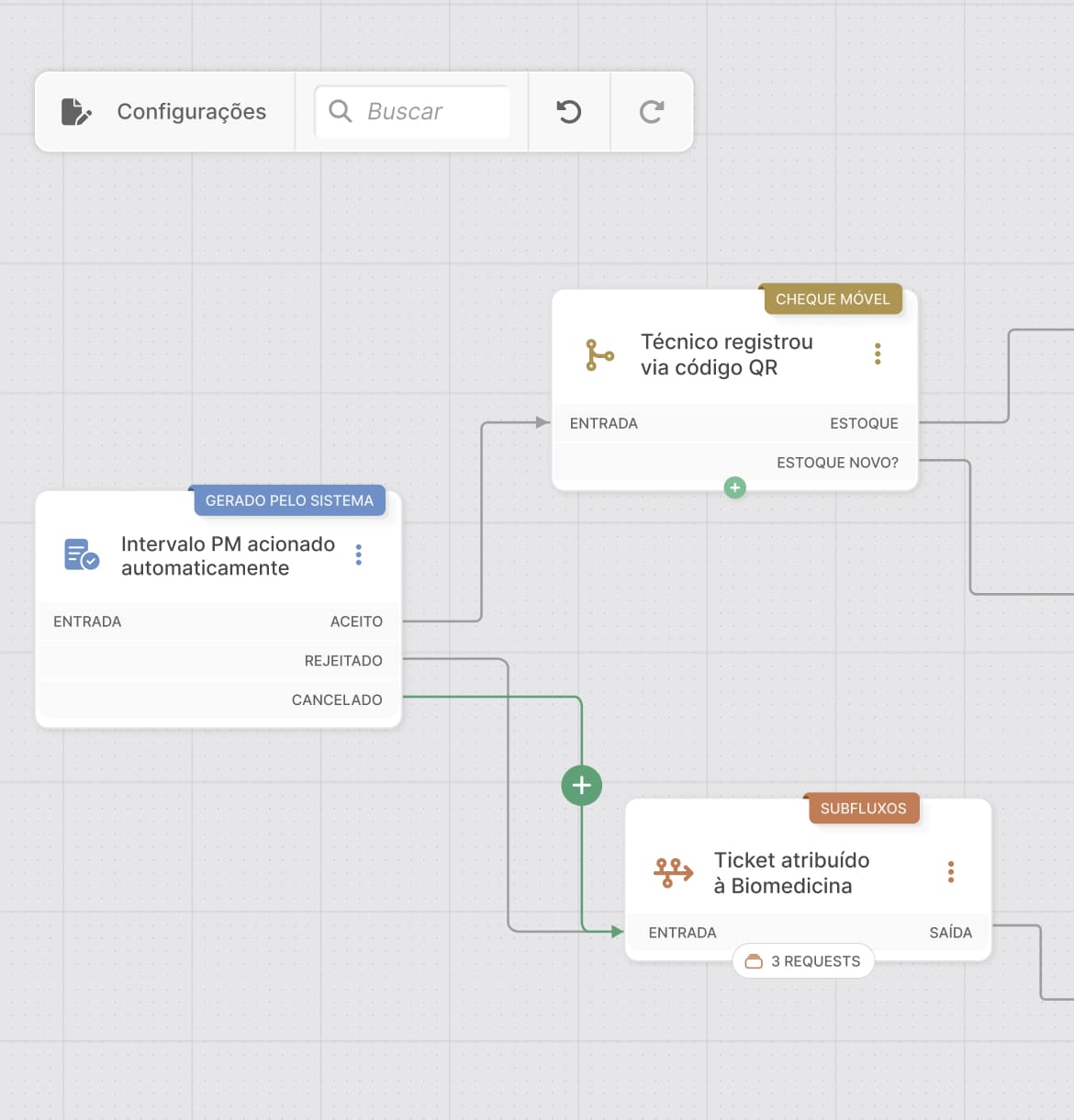Click branch icon on Técnico registrou node

[599, 354]
